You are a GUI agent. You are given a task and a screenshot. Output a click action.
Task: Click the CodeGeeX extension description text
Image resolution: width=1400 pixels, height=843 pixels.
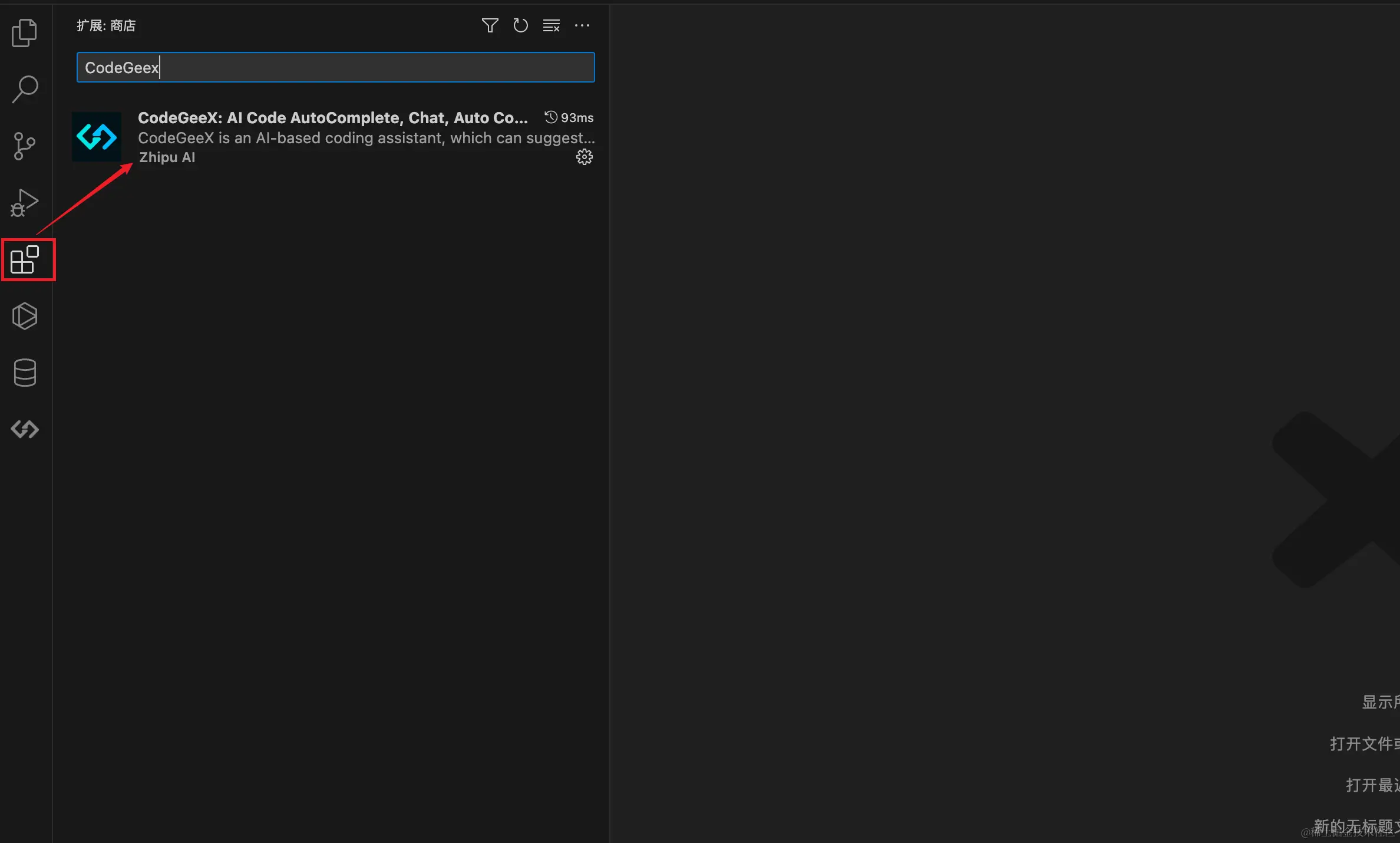365,138
